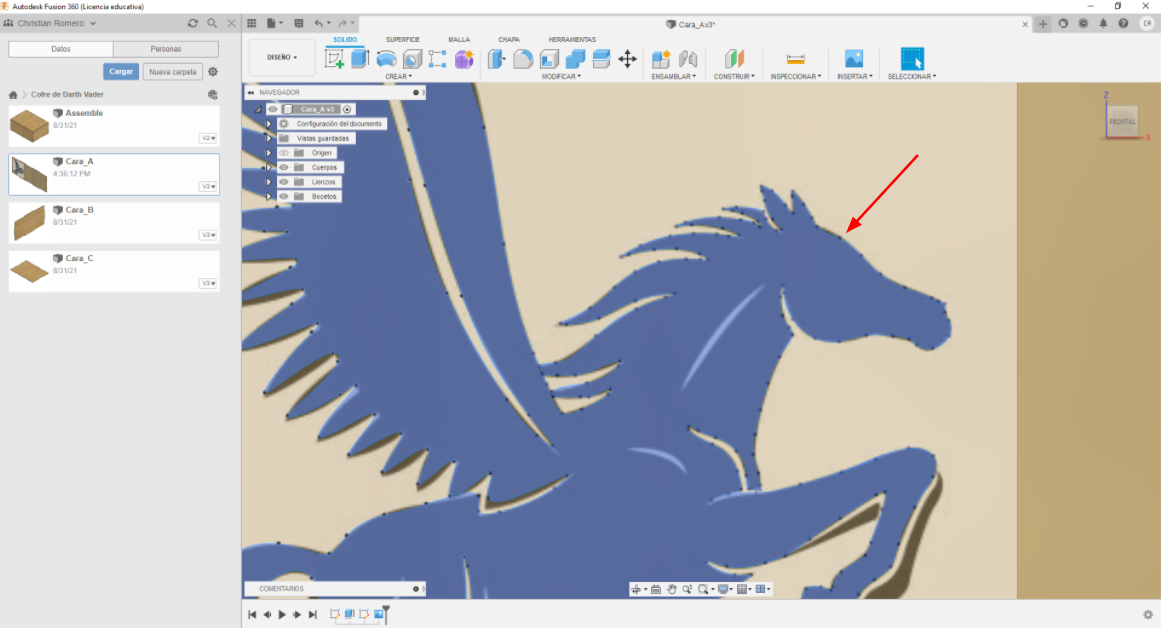Viewport: 1161px width, 628px height.
Task: Open the CREAR dropdown menu
Action: coord(398,76)
